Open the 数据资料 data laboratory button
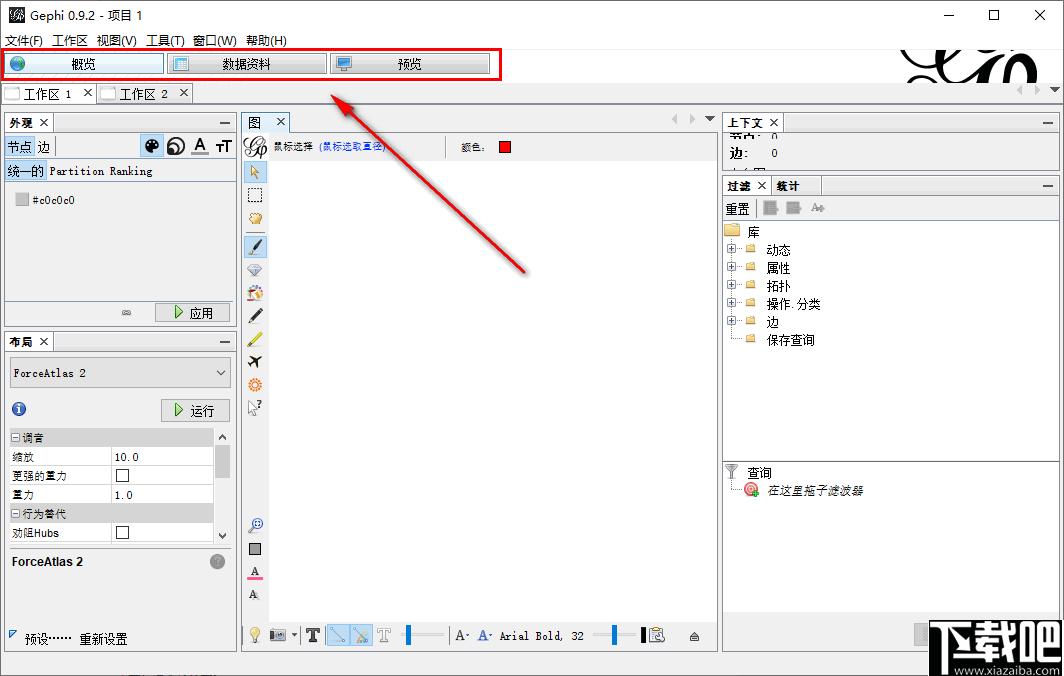 click(x=247, y=64)
